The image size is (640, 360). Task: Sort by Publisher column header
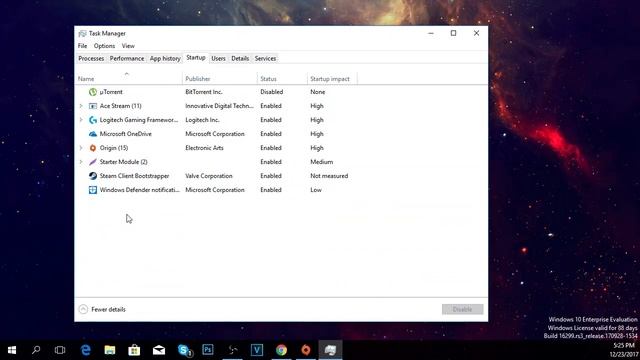[x=220, y=78]
